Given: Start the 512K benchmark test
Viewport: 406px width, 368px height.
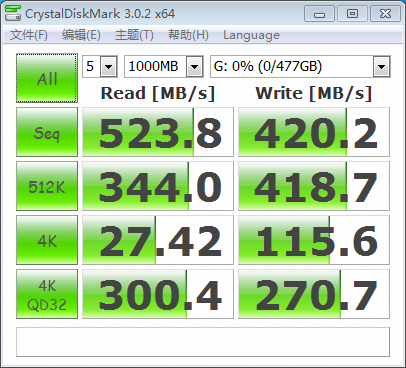Looking at the screenshot, I should (x=47, y=186).
